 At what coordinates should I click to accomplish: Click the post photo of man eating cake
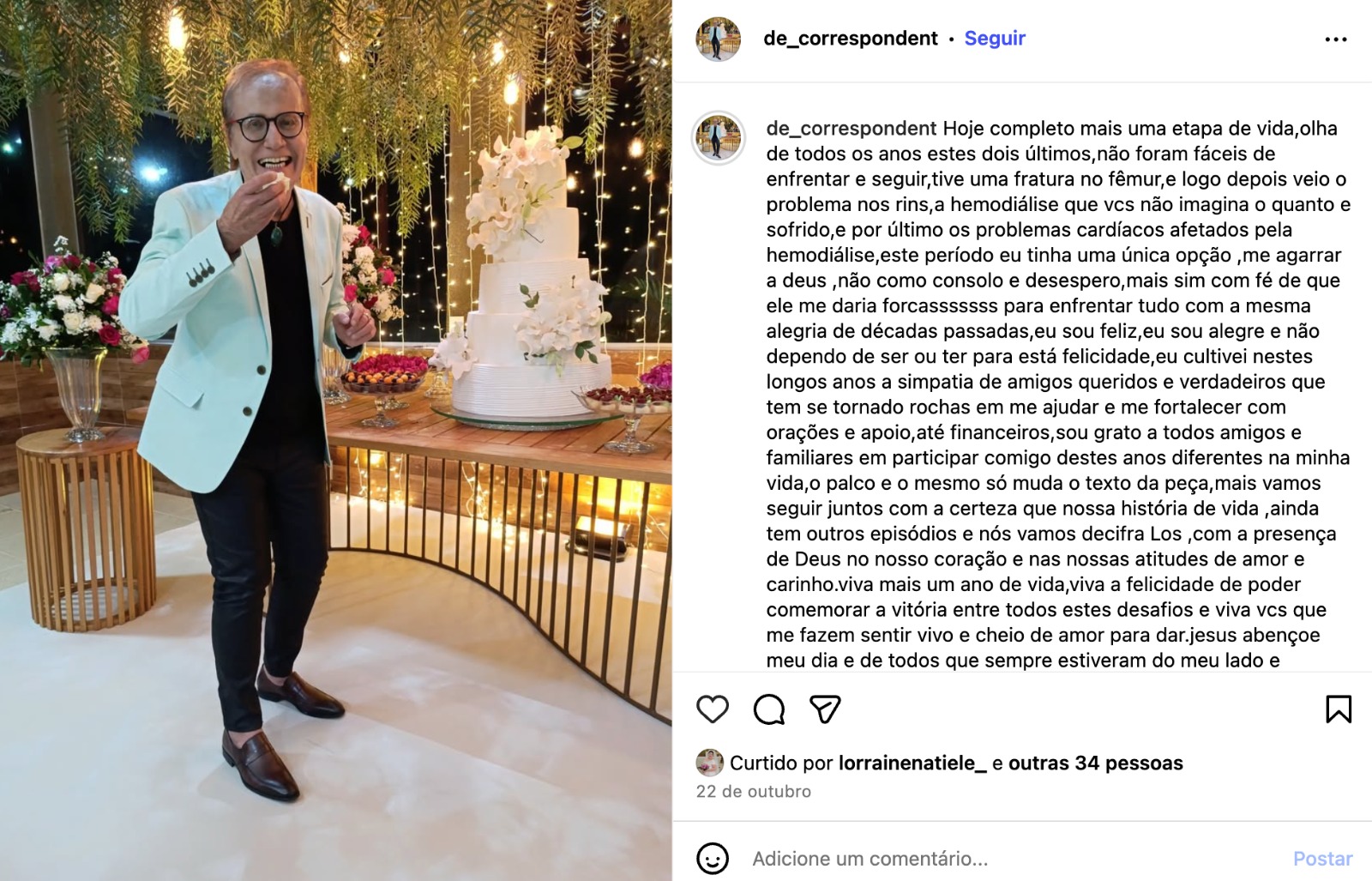pos(336,440)
